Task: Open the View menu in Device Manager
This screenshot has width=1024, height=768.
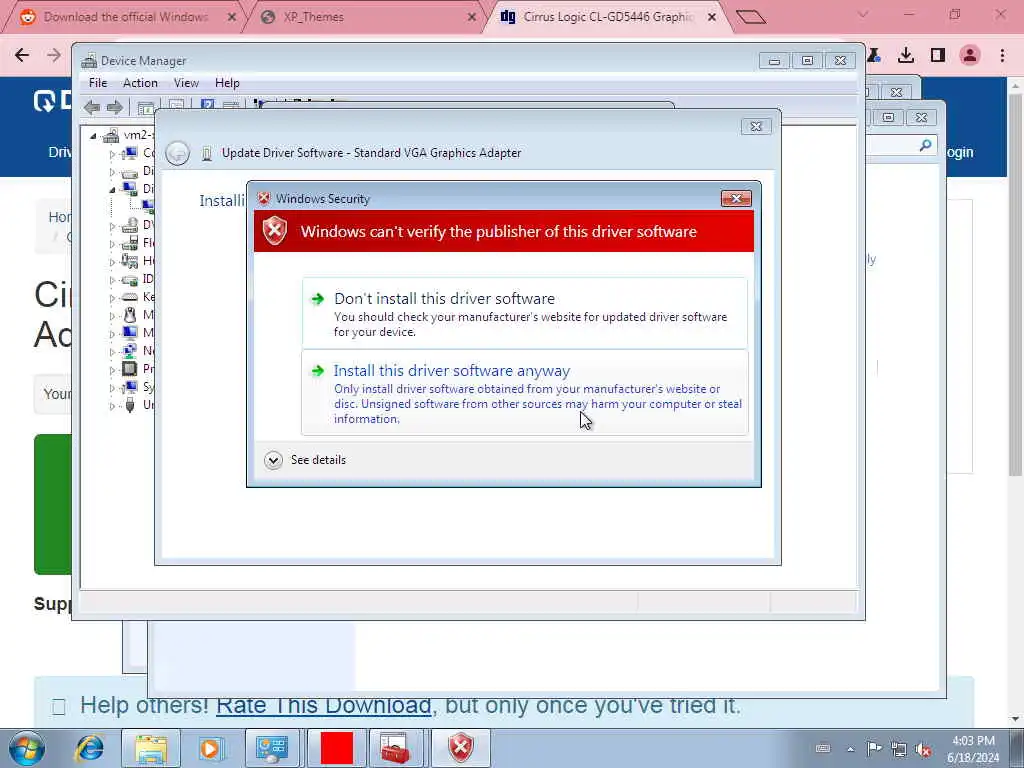Action: [186, 83]
